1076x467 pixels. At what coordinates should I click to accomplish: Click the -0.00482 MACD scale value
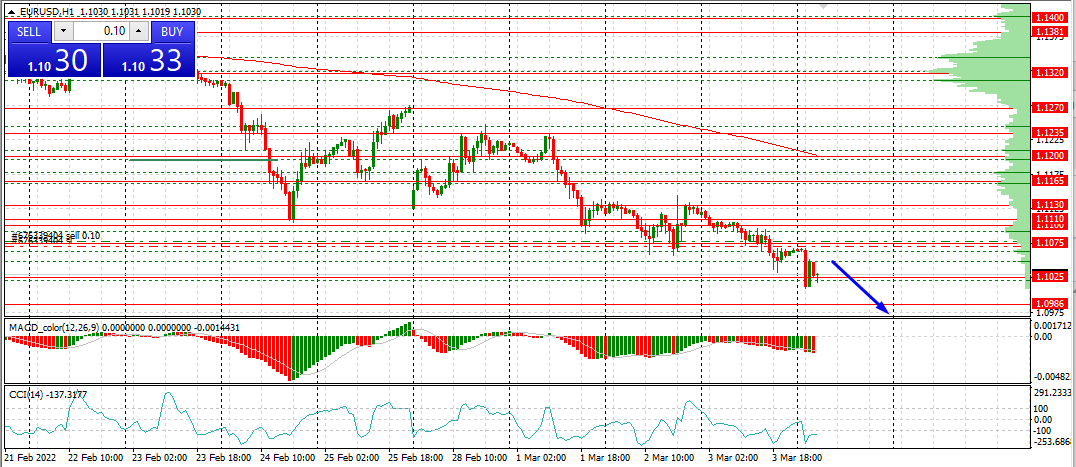[1053, 377]
